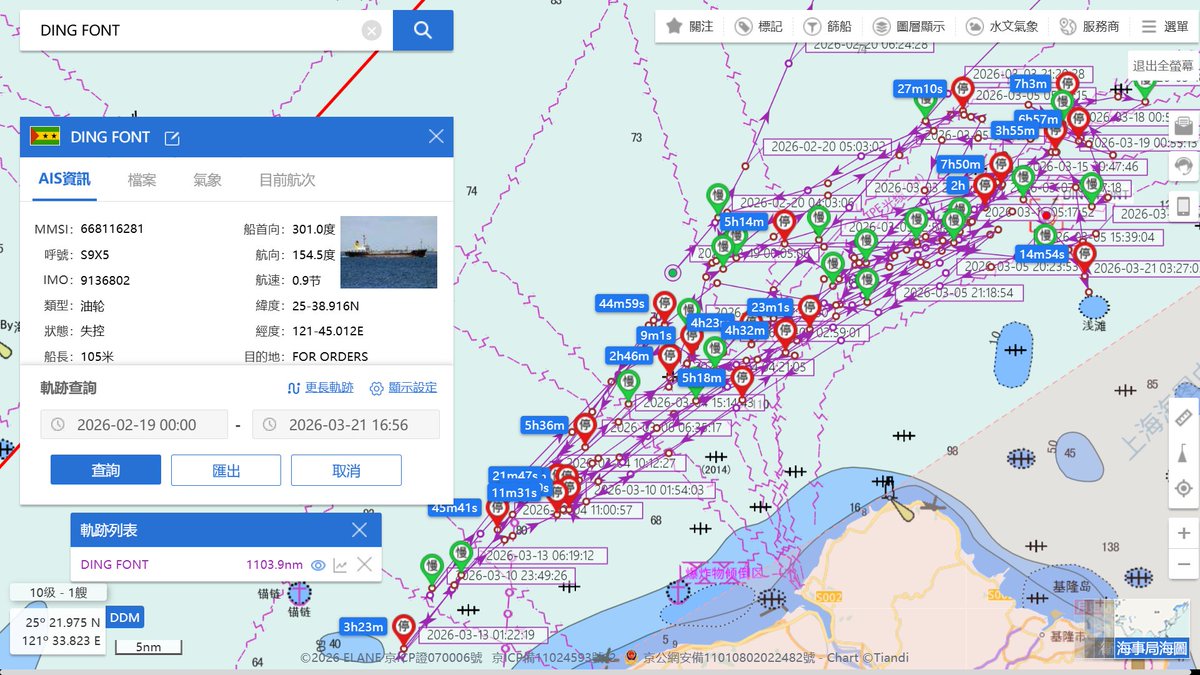
Task: Switch to the 檔案 tab
Action: [x=142, y=180]
